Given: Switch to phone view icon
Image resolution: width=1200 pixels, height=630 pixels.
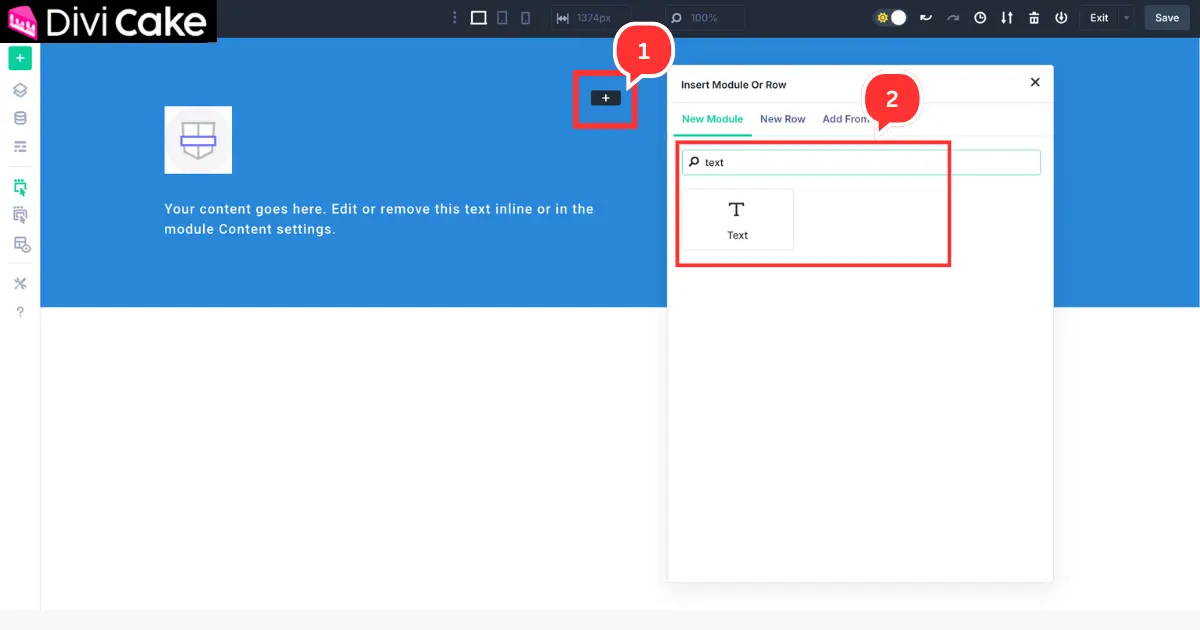Looking at the screenshot, I should click(x=525, y=18).
